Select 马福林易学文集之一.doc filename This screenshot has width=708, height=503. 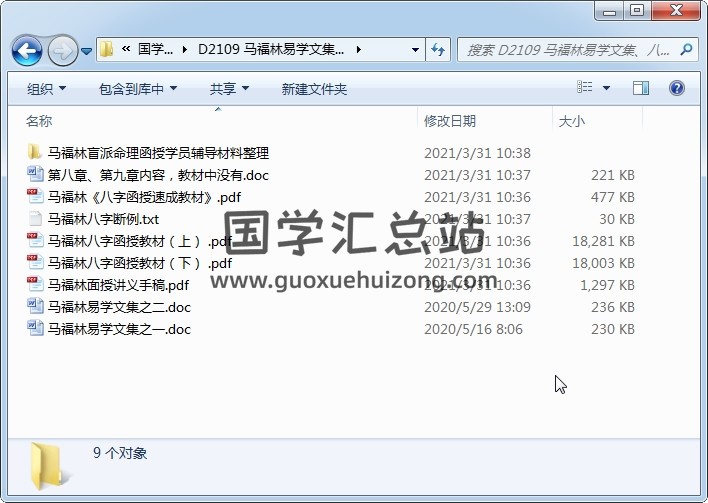coord(119,330)
